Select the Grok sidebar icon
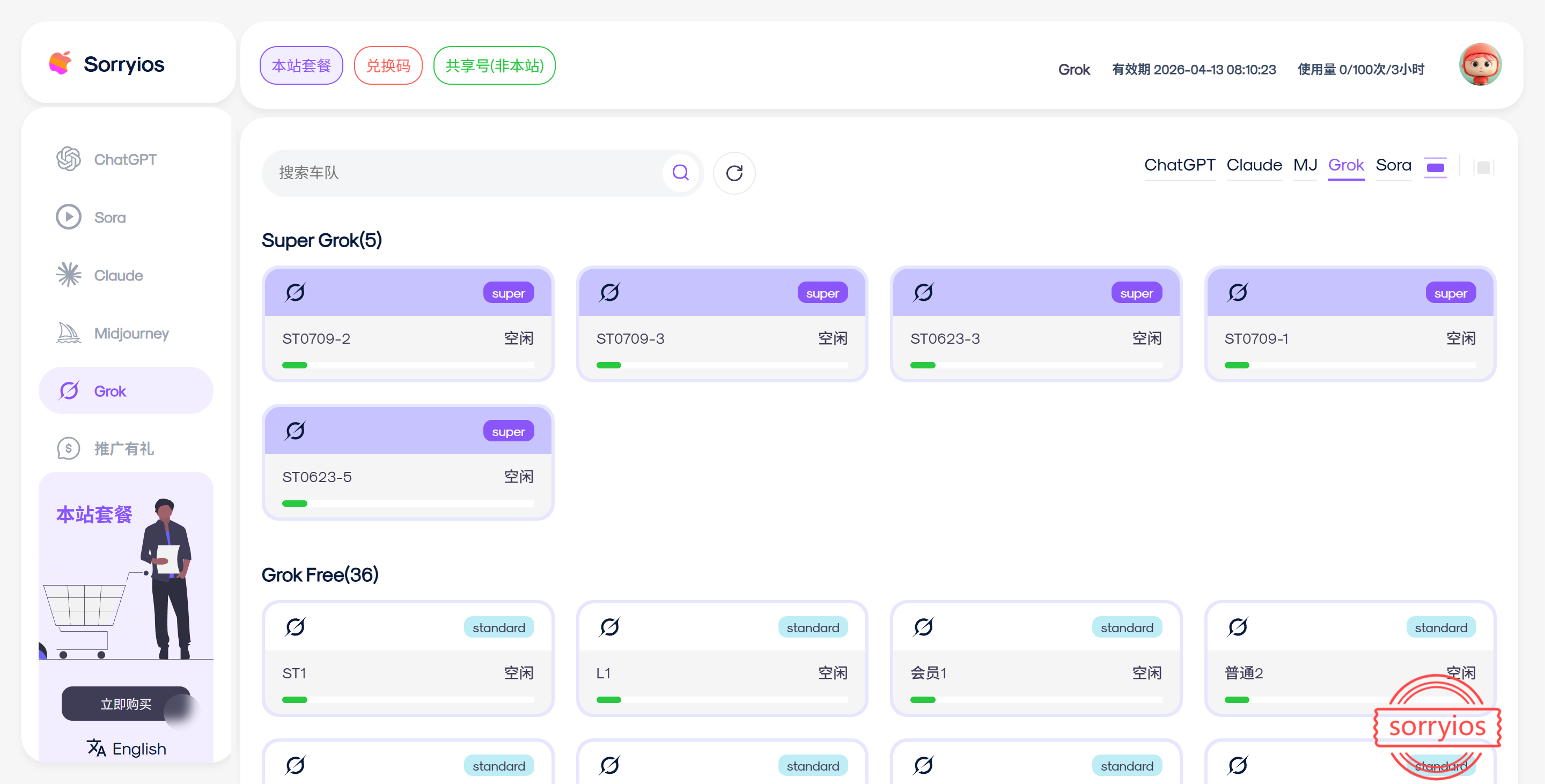 coord(68,391)
